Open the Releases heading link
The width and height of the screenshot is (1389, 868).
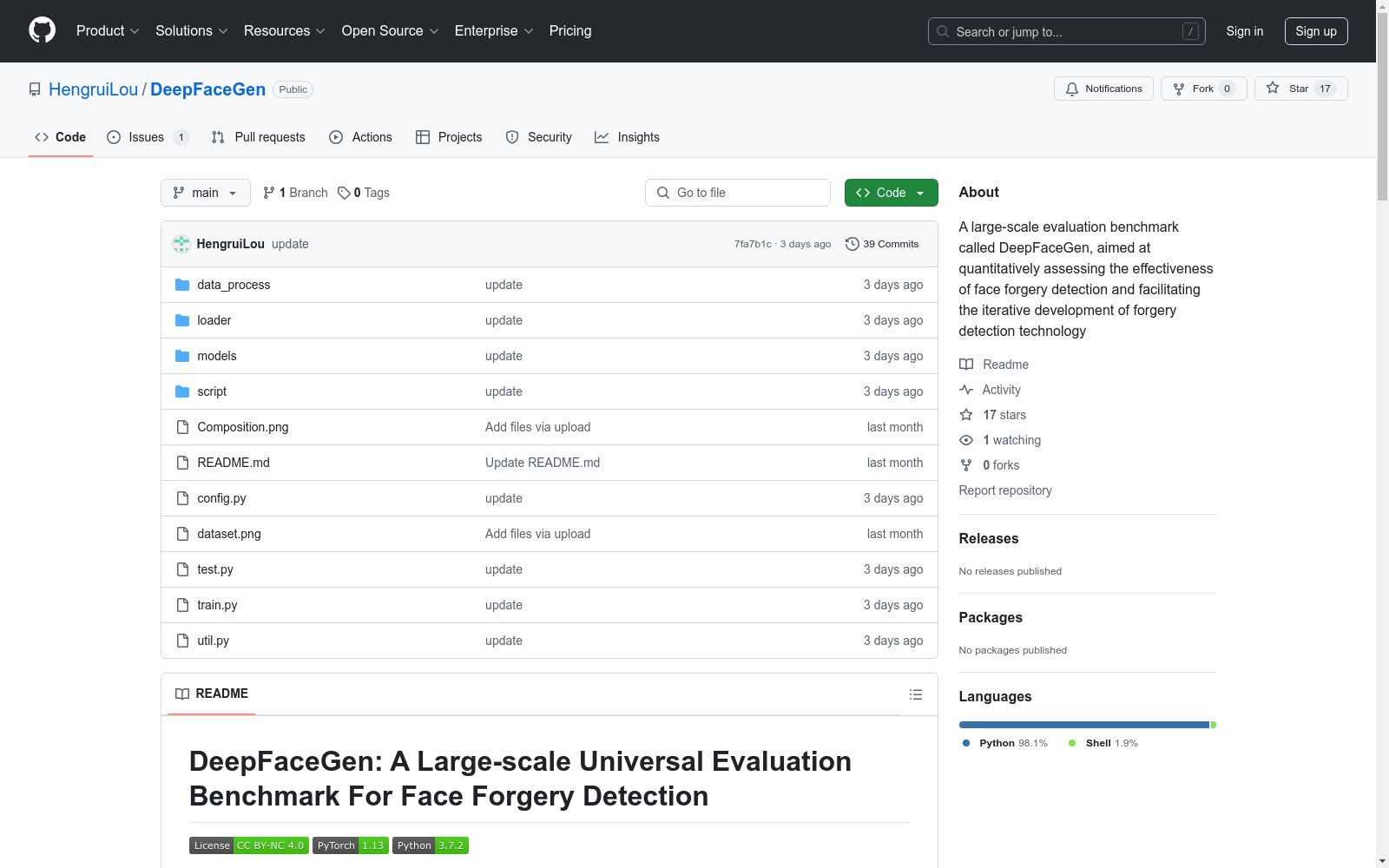(x=989, y=538)
